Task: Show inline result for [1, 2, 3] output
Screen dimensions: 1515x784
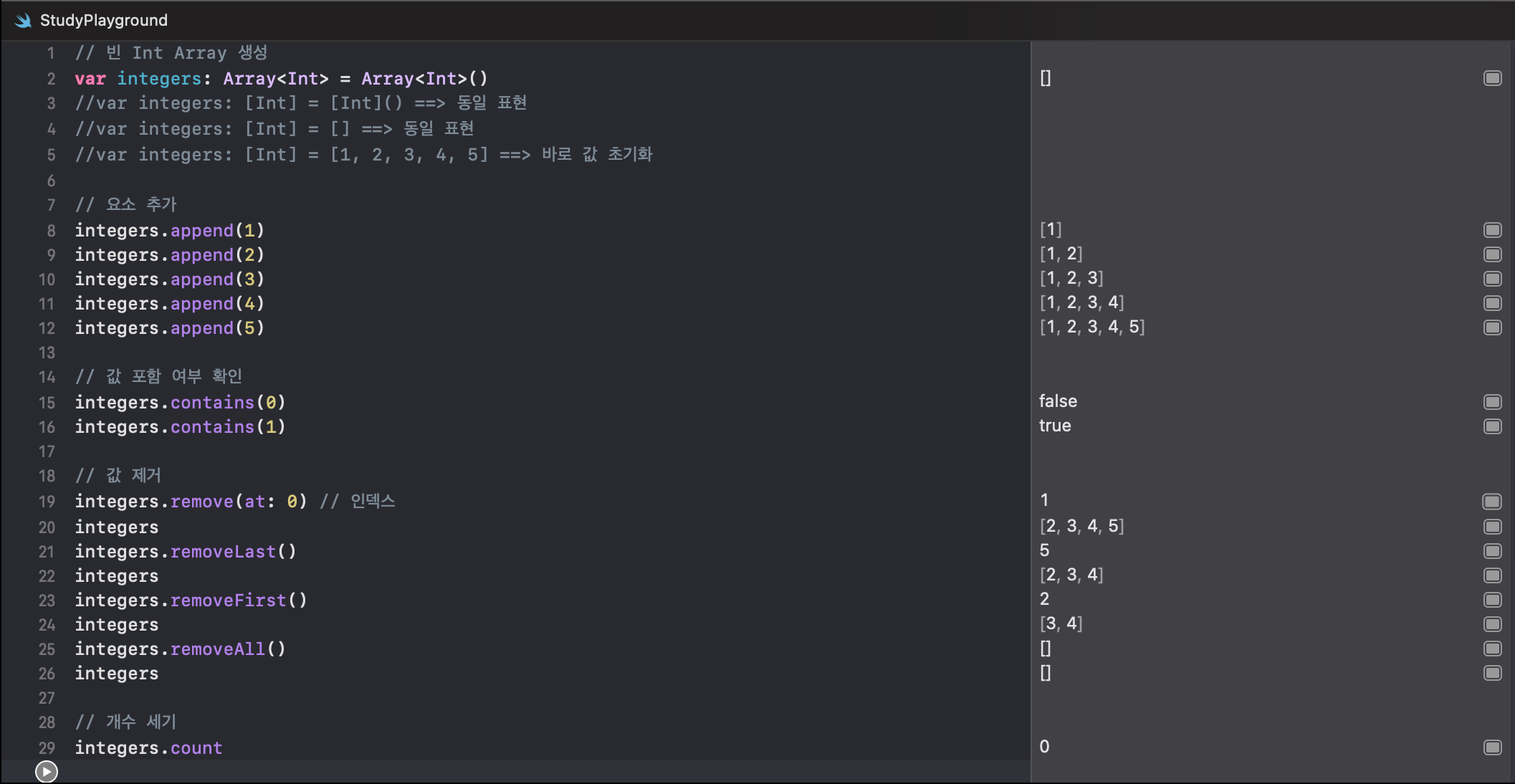Action: 1492,279
